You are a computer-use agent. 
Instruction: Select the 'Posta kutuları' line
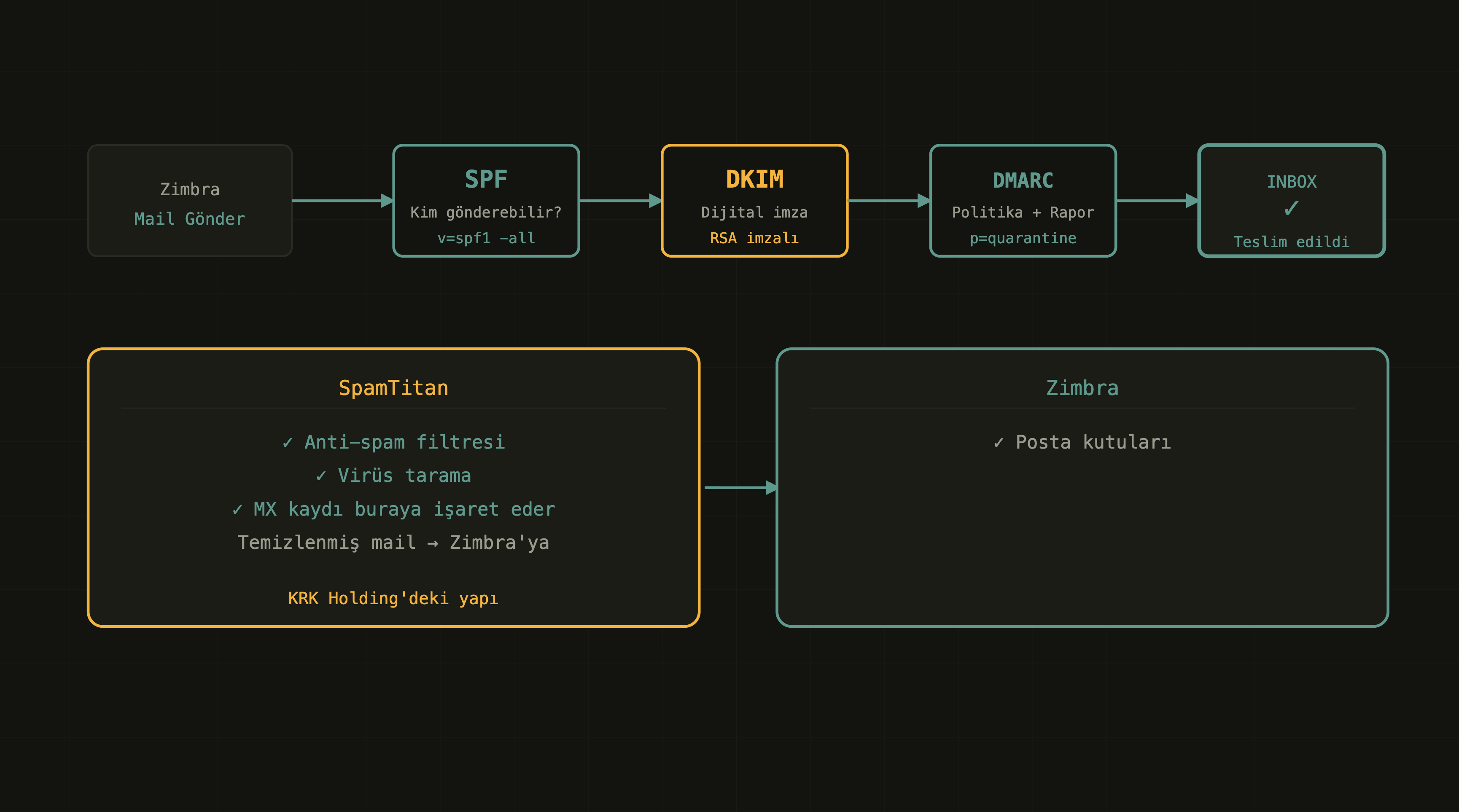(1082, 442)
